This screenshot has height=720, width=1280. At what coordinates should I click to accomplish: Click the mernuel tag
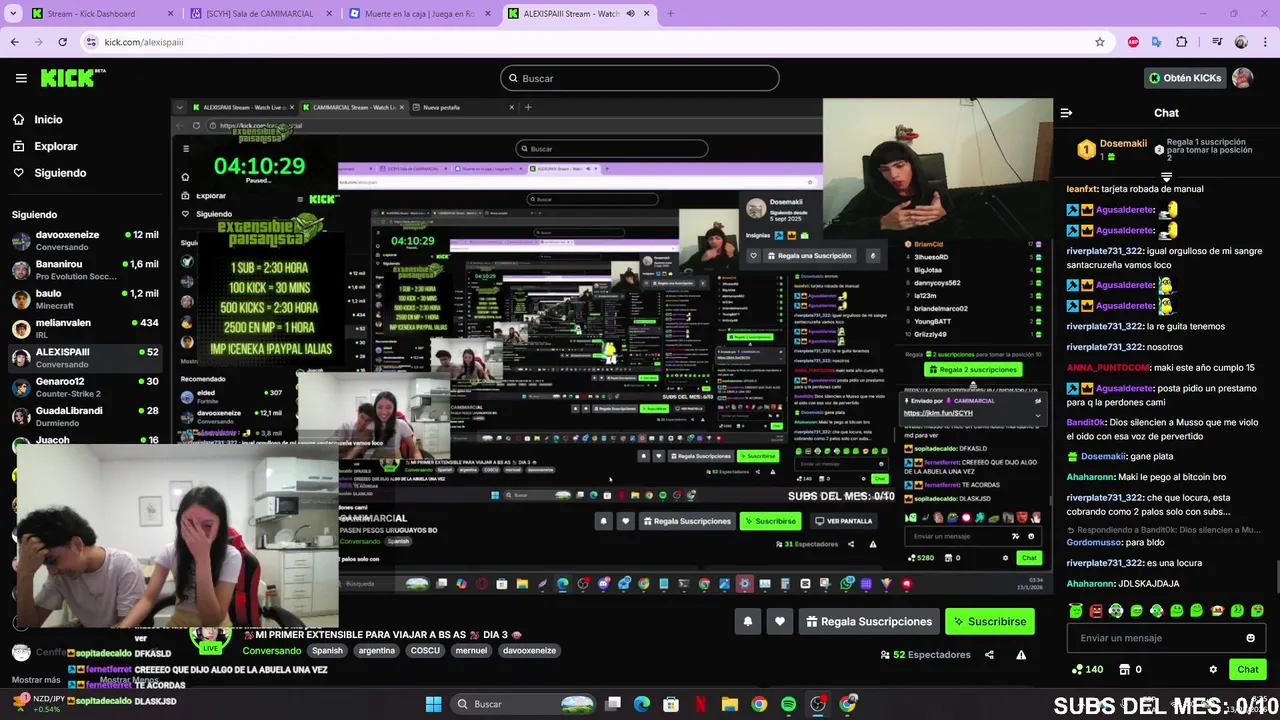[x=471, y=650]
